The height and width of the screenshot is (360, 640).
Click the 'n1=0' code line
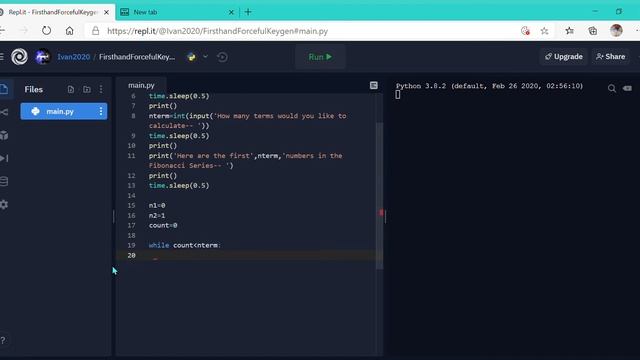(157, 205)
